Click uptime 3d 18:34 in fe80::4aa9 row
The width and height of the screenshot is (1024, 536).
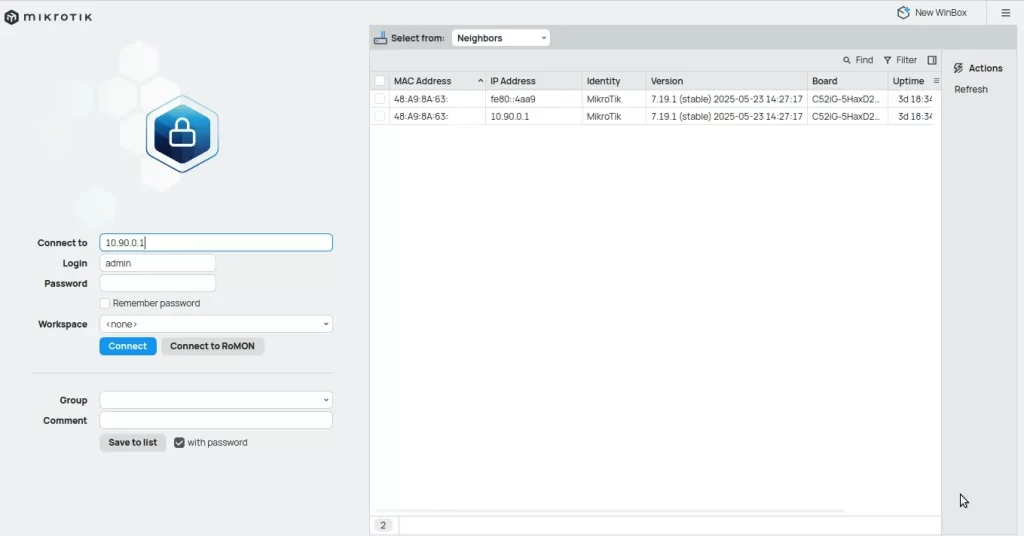[914, 99]
